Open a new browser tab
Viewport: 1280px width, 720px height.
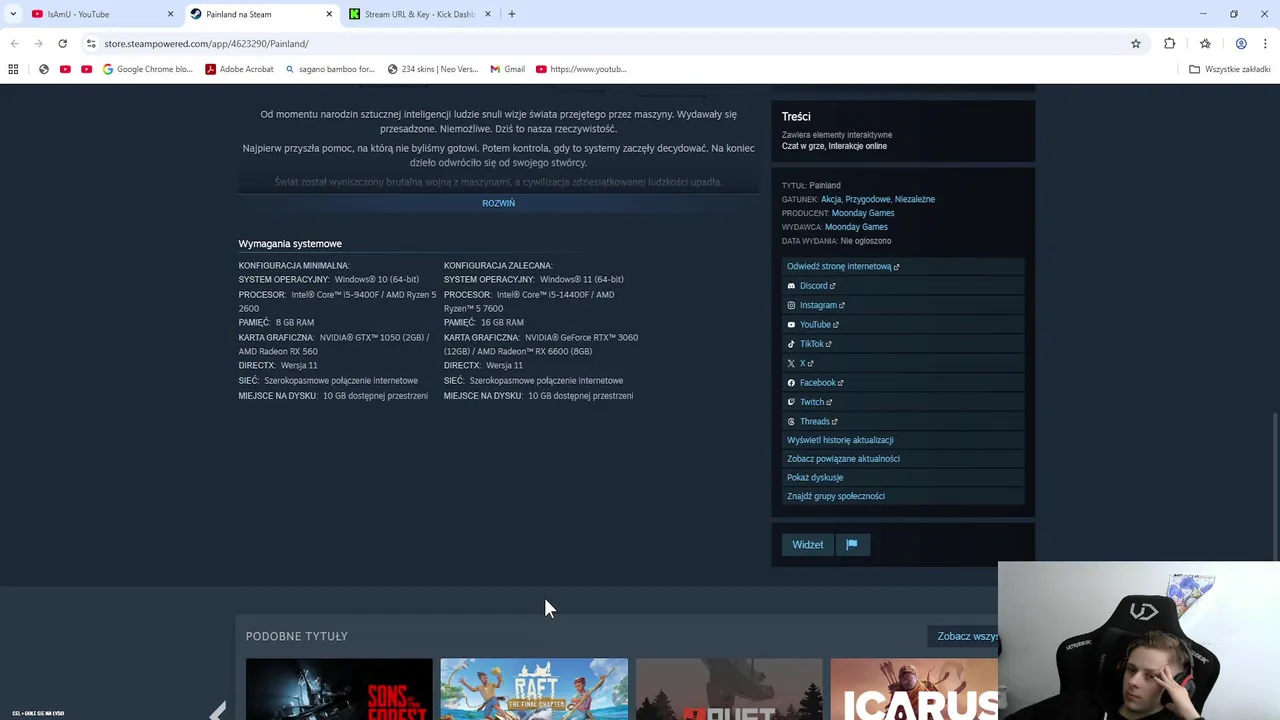pos(511,14)
